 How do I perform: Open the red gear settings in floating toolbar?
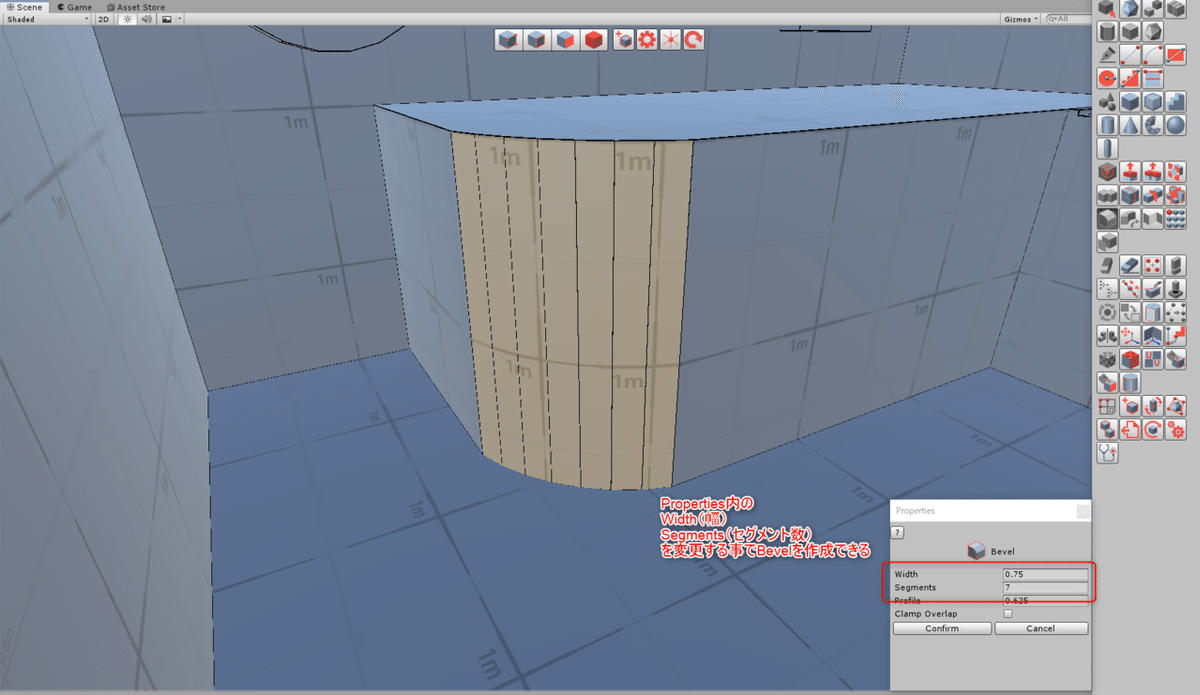point(647,40)
